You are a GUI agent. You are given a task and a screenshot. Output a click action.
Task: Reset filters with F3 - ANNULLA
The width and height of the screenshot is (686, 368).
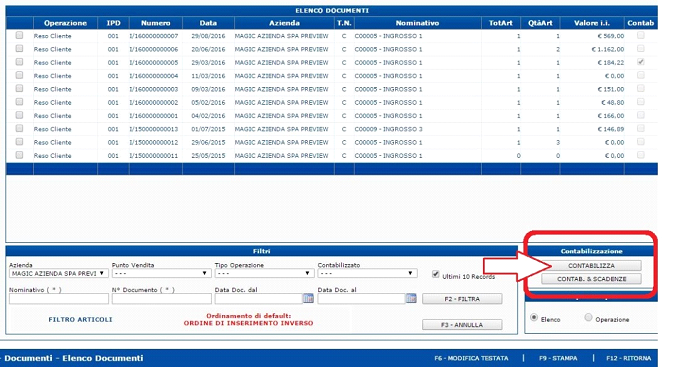[462, 325]
